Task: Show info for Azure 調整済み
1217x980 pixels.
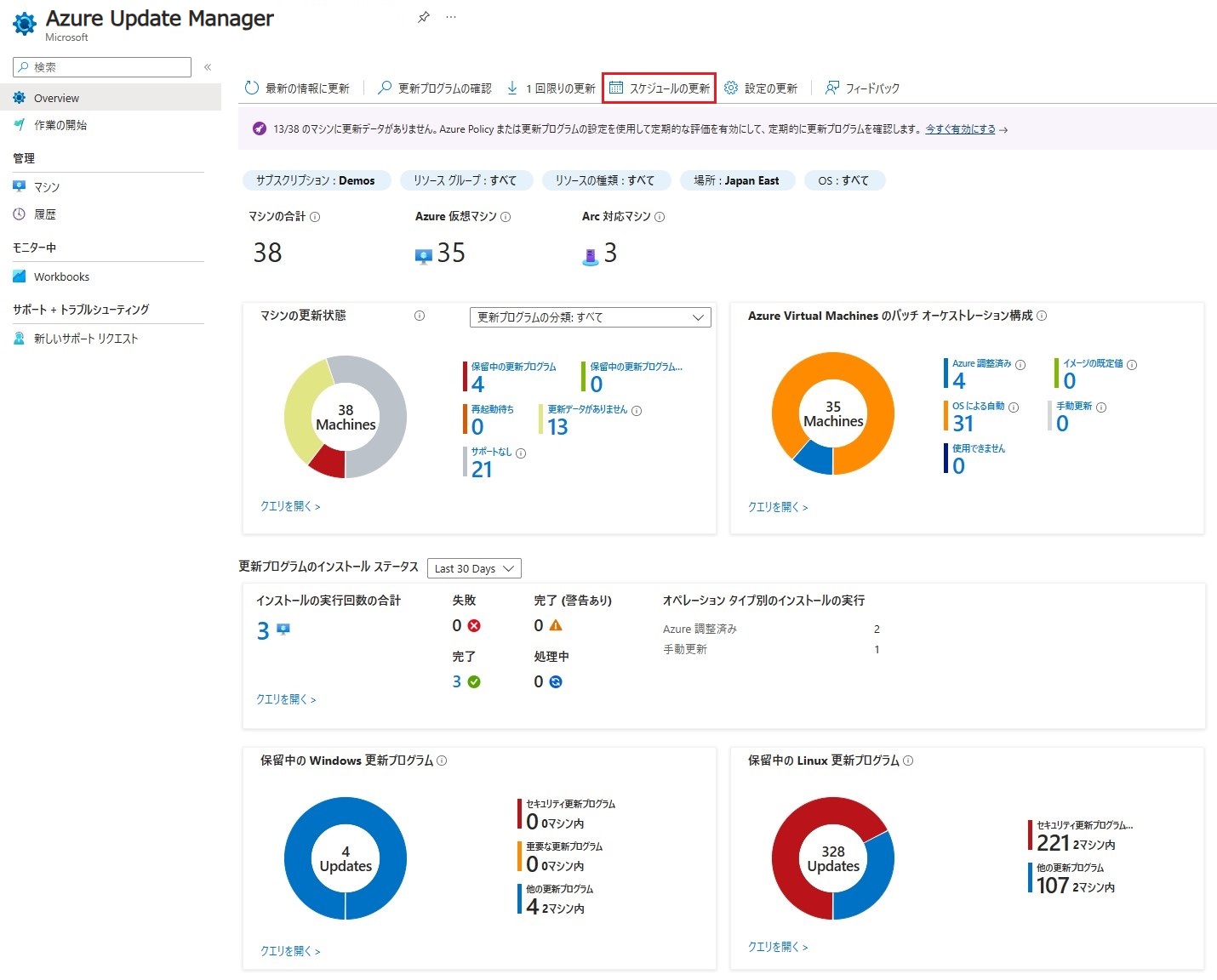Action: pos(1020,365)
